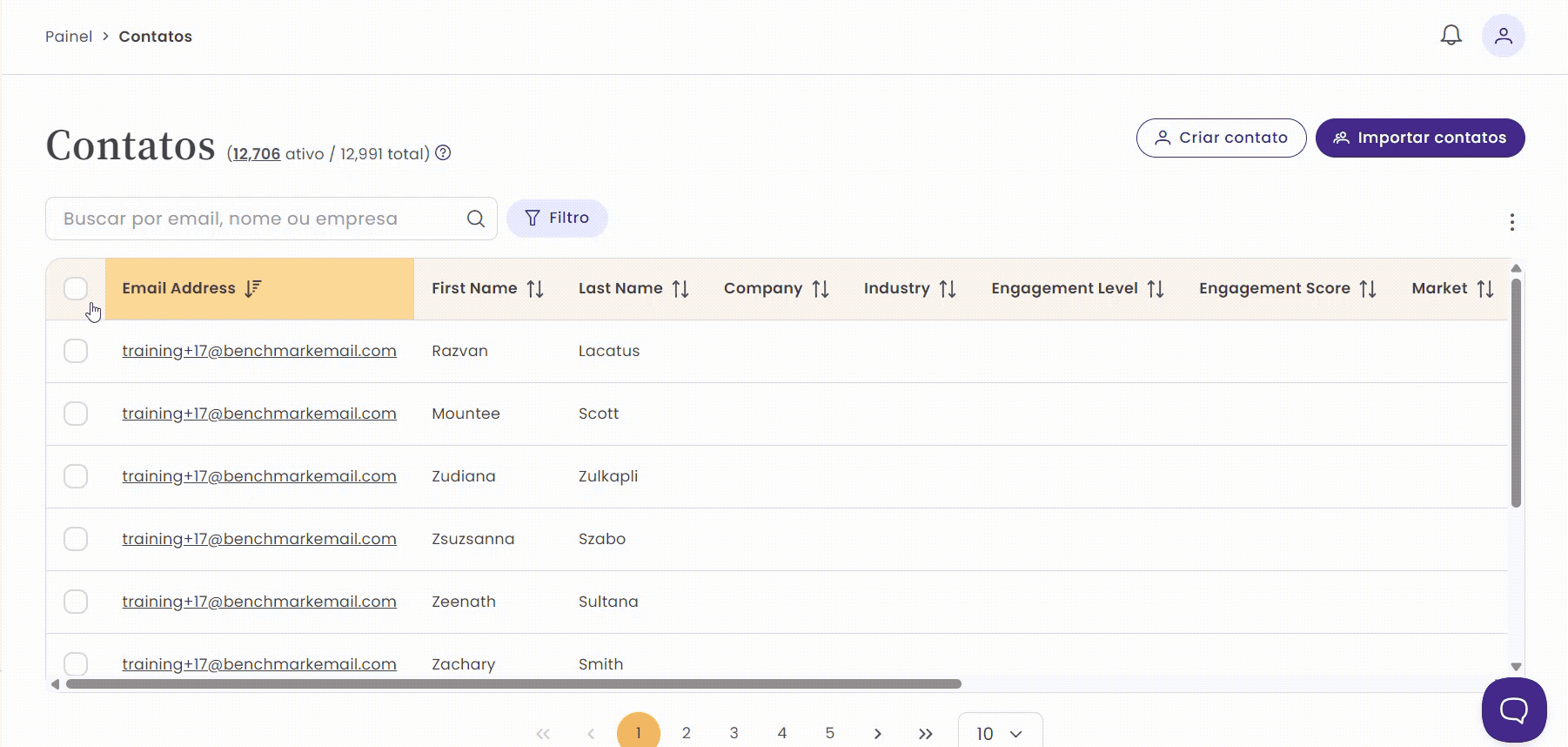
Task: Open the email link for Zachary
Action: [x=259, y=664]
